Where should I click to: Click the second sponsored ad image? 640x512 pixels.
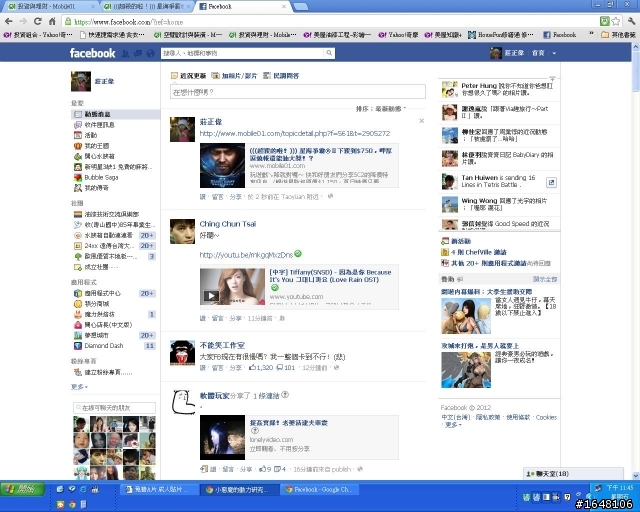(466, 370)
